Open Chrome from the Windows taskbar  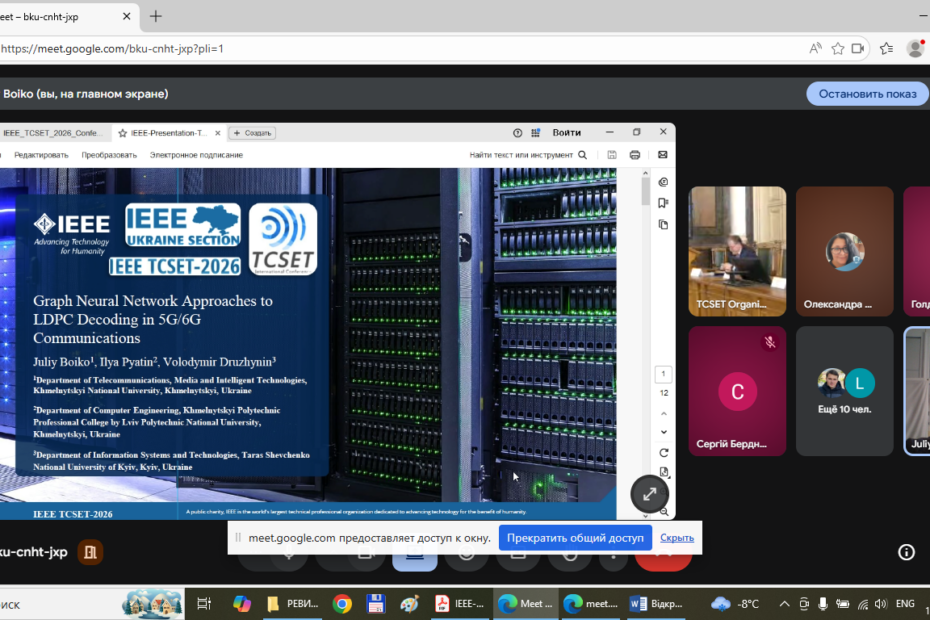(x=342, y=603)
